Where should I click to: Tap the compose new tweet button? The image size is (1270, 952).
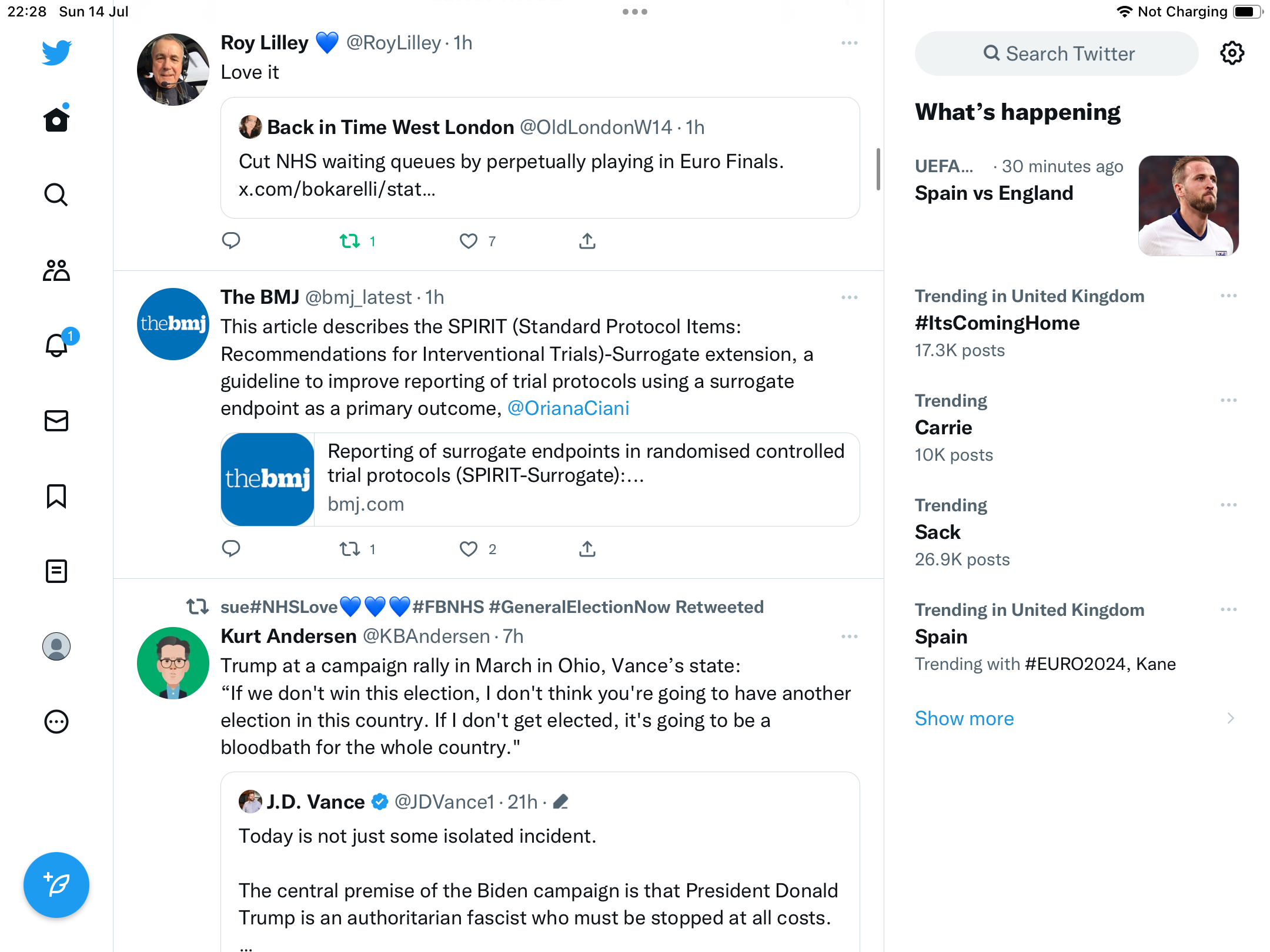point(56,885)
